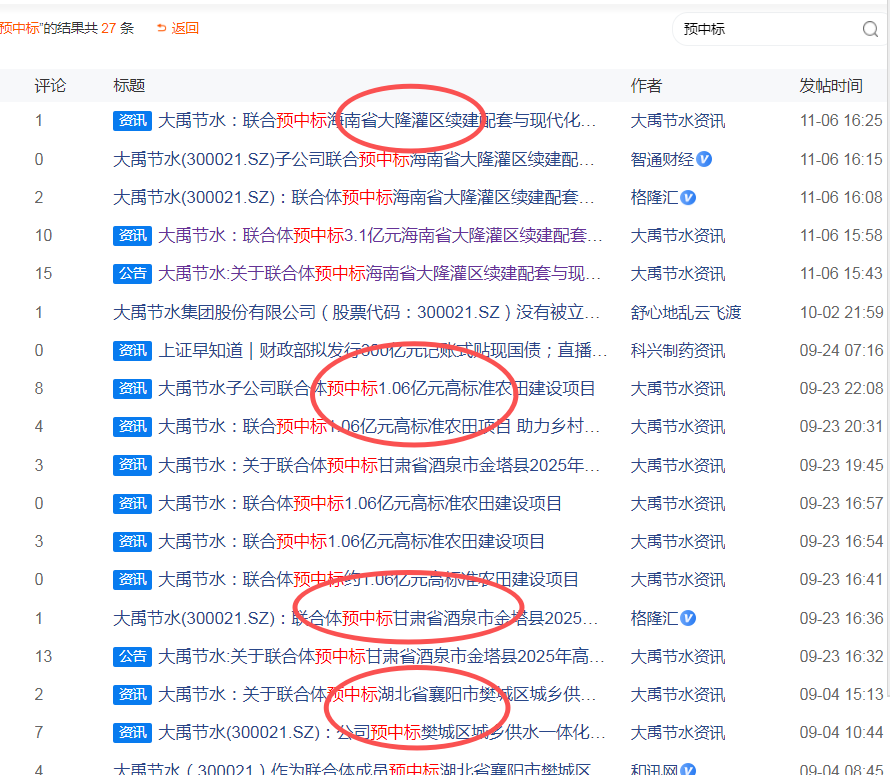890x775 pixels.
Task: Click author 大禹节水资讯 on 09-23 22:08 row
Action: tap(678, 388)
